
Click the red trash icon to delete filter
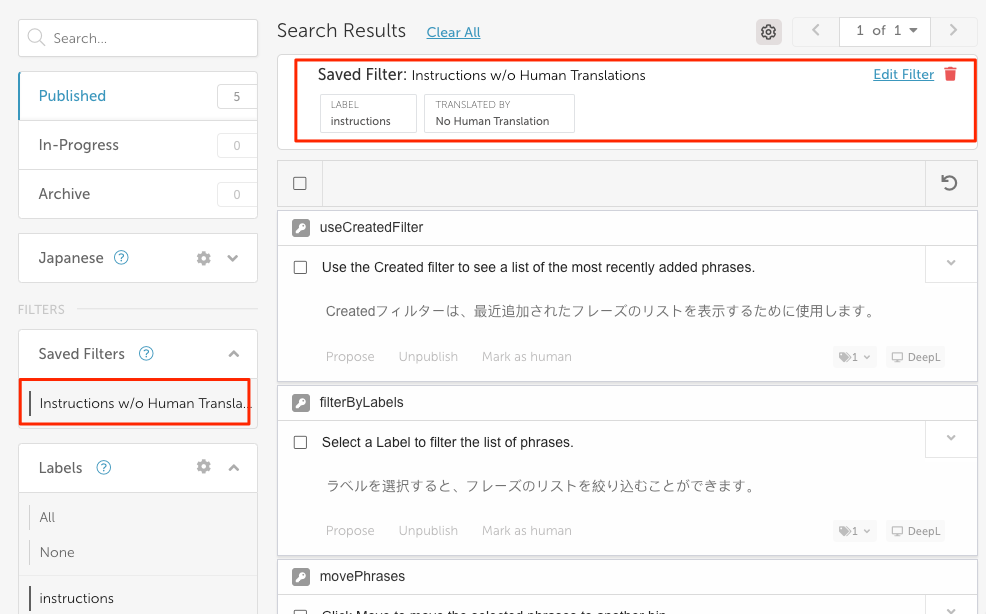[950, 75]
